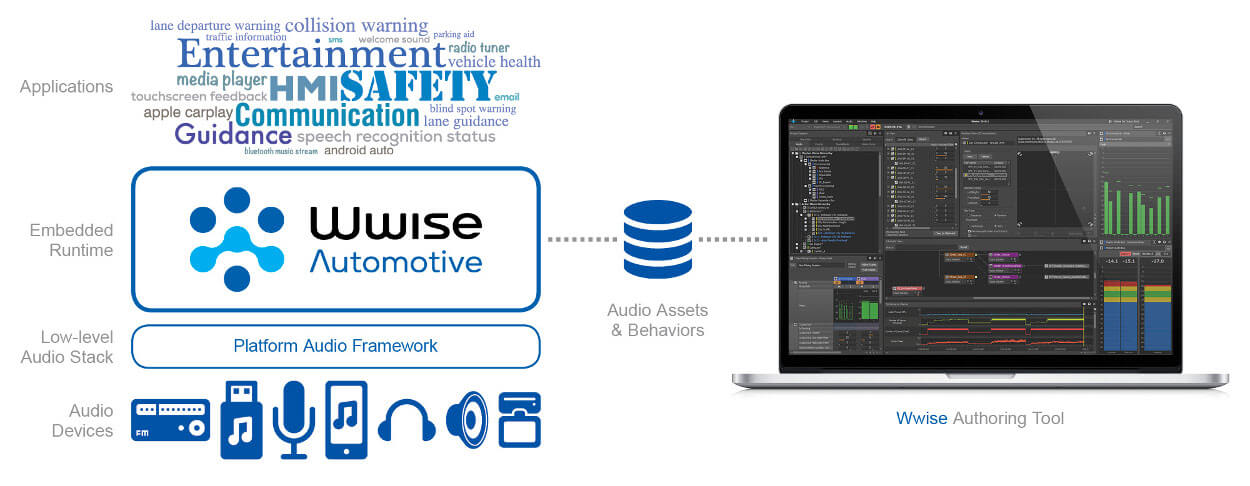Click the -14.1 meter value on laptop
The image size is (1250, 486).
point(1110,263)
